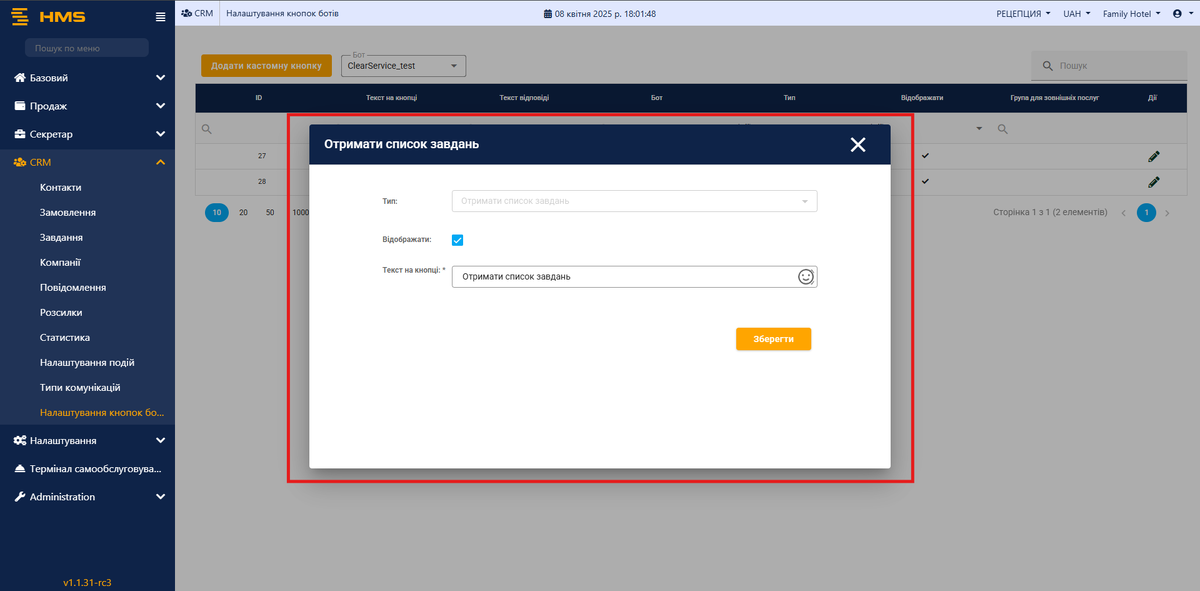Screen dimensions: 1200x591
Task: Close the Отримати список завдань dialog
Action: (857, 145)
